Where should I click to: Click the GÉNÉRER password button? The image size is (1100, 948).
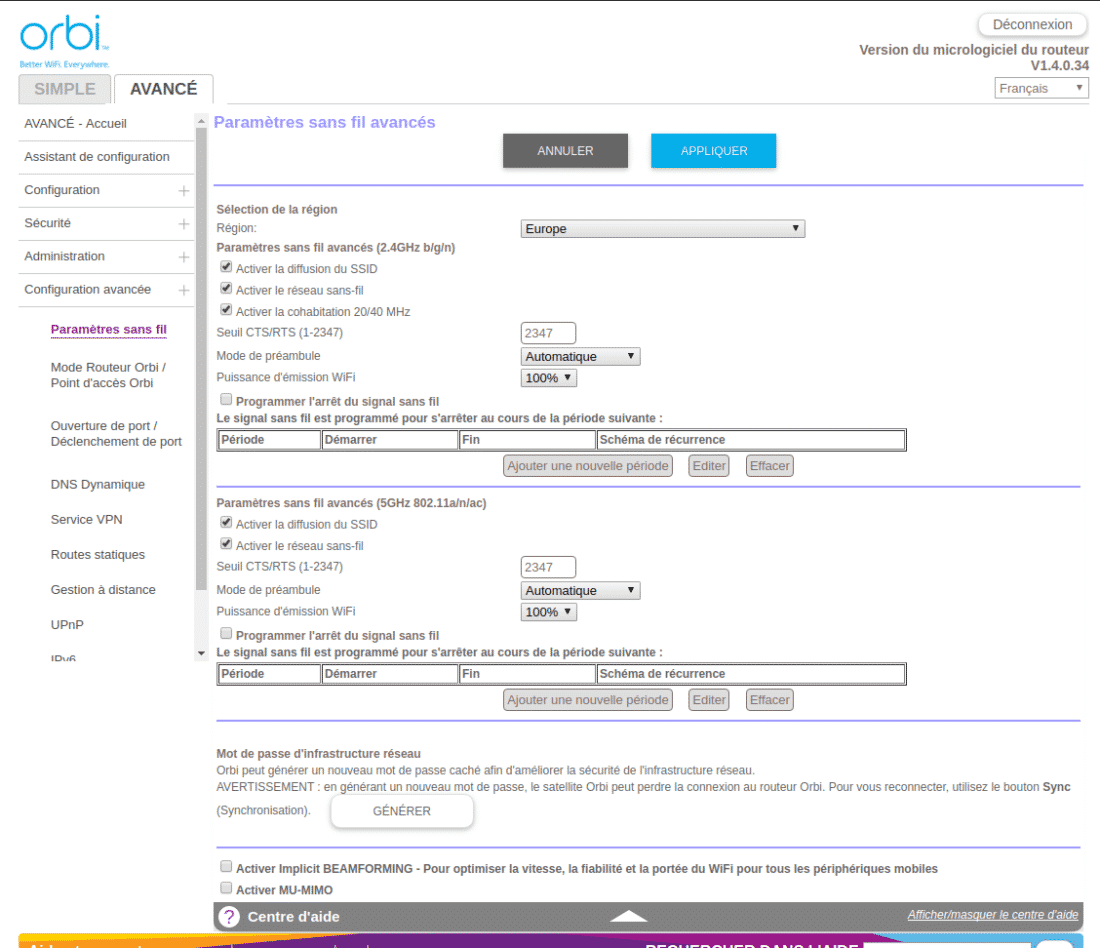click(402, 811)
